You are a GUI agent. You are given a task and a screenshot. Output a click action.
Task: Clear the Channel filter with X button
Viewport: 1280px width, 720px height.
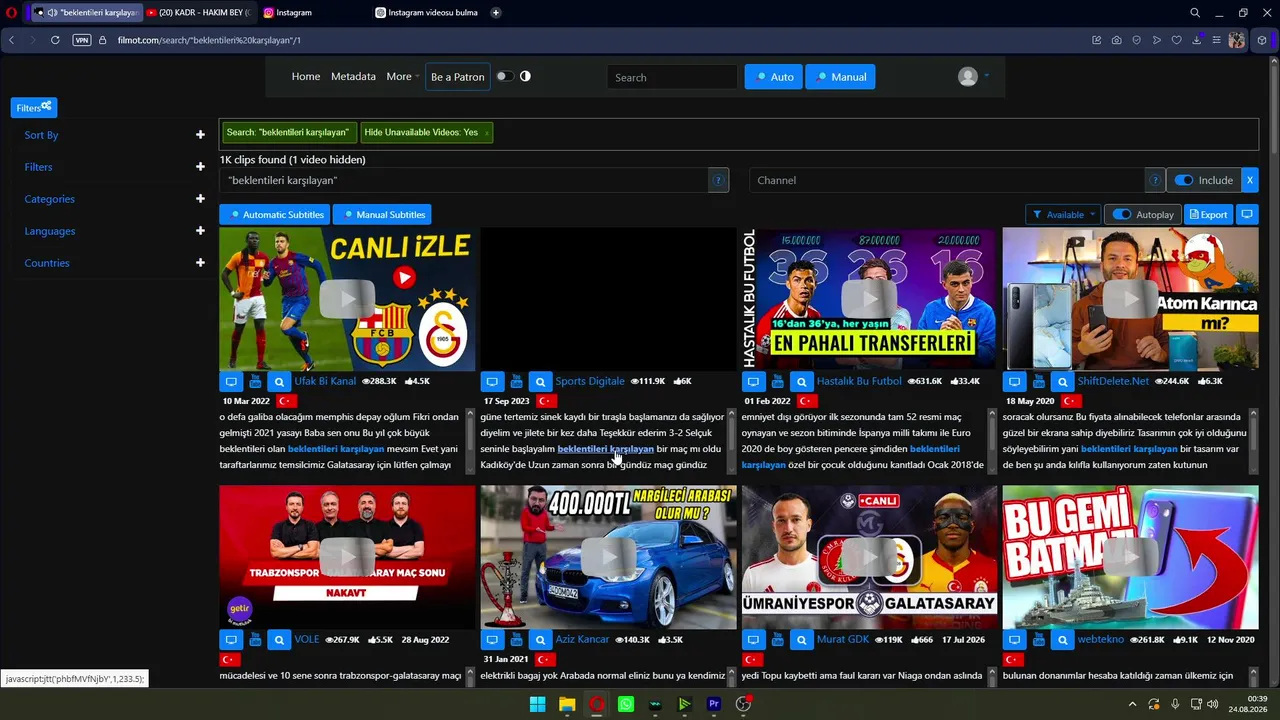[1249, 180]
